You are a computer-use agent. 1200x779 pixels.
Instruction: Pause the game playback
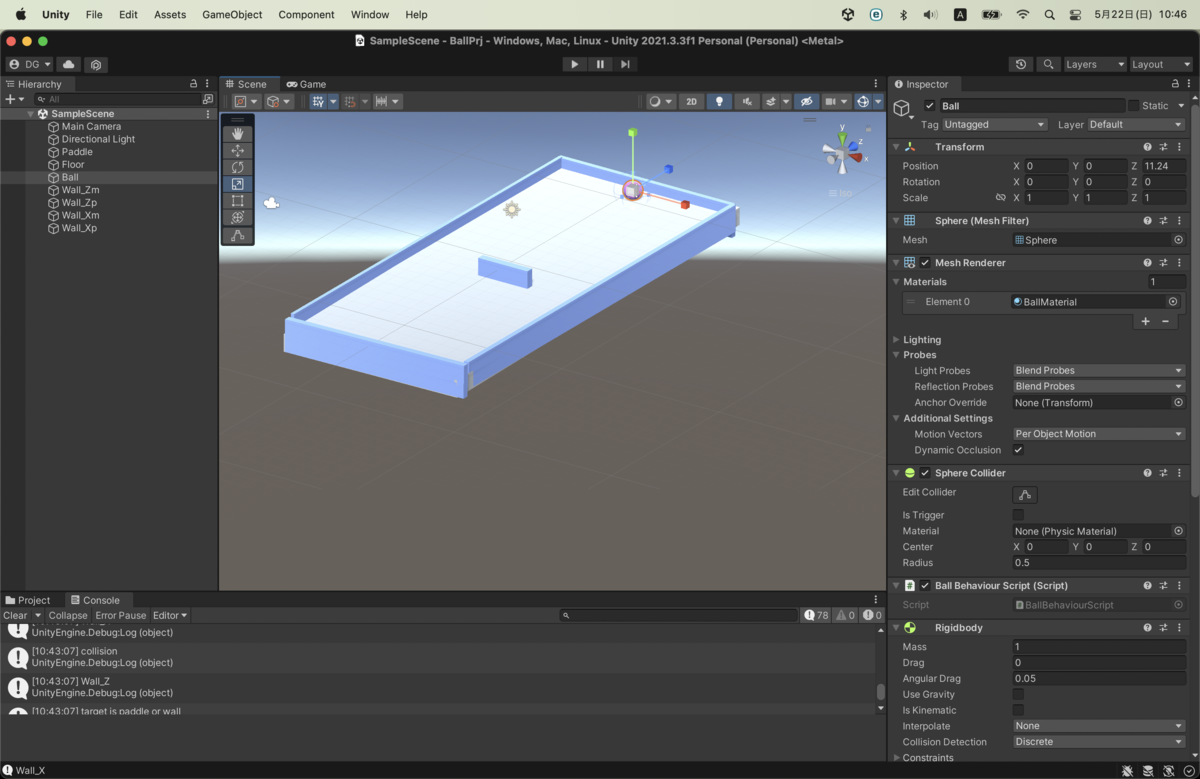pos(600,64)
